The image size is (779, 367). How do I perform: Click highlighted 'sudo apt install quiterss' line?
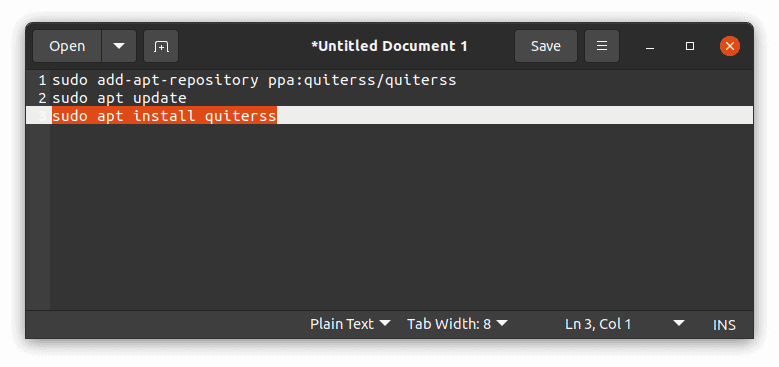[164, 116]
